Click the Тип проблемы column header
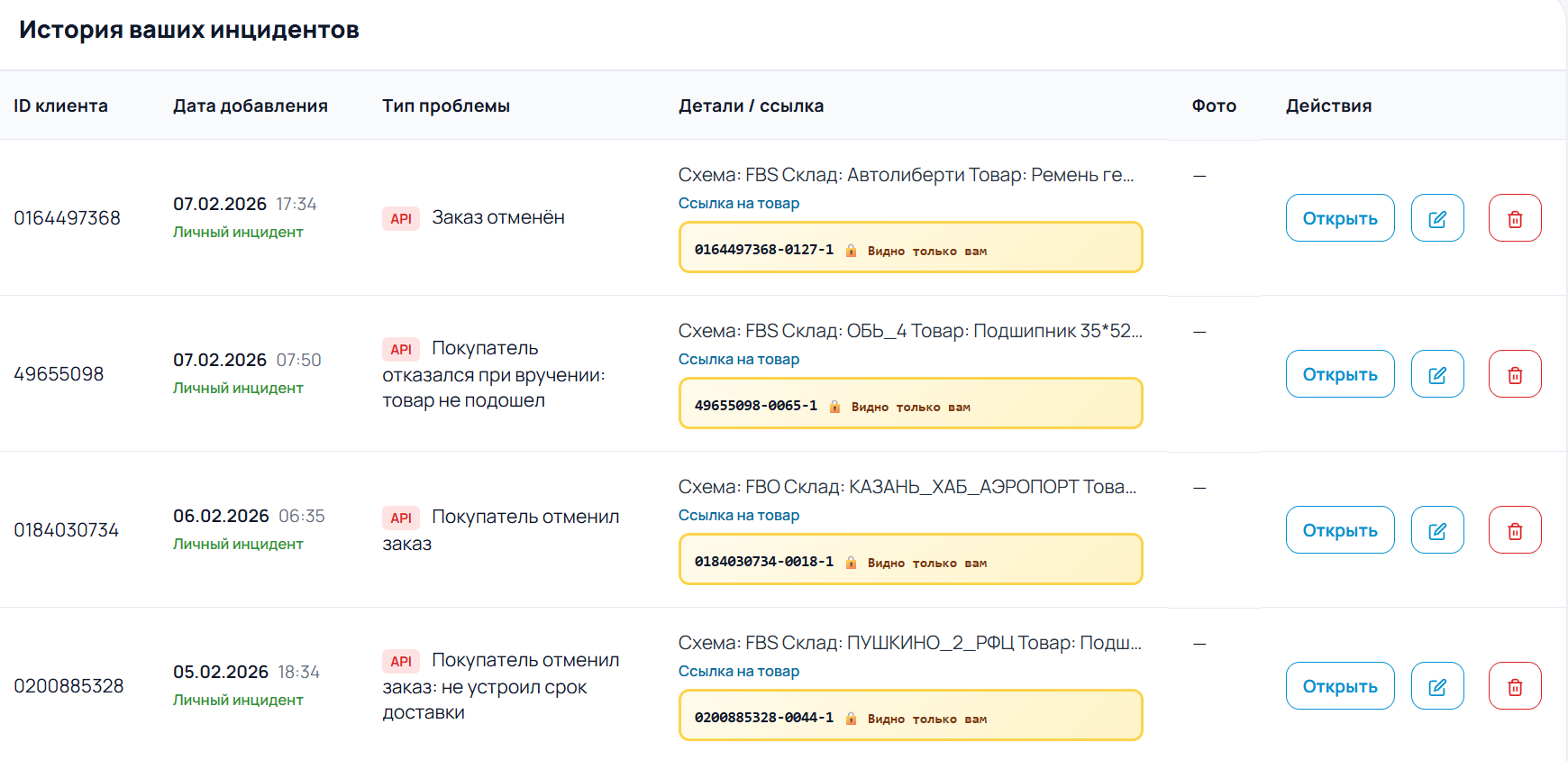The width and height of the screenshot is (1568, 761). tap(446, 106)
